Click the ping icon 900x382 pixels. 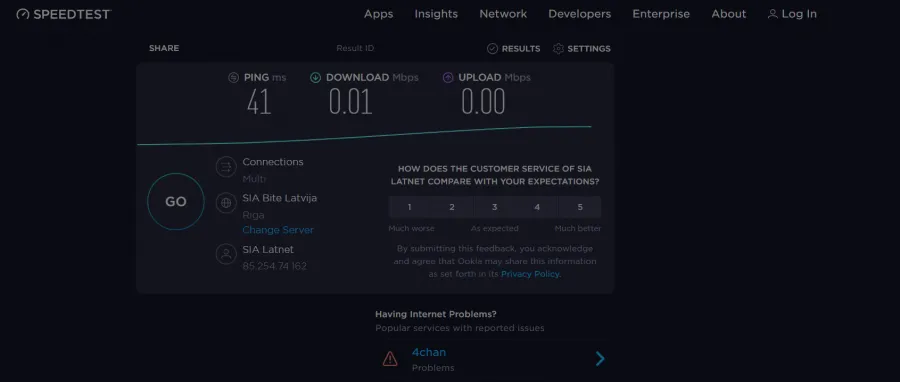(233, 77)
